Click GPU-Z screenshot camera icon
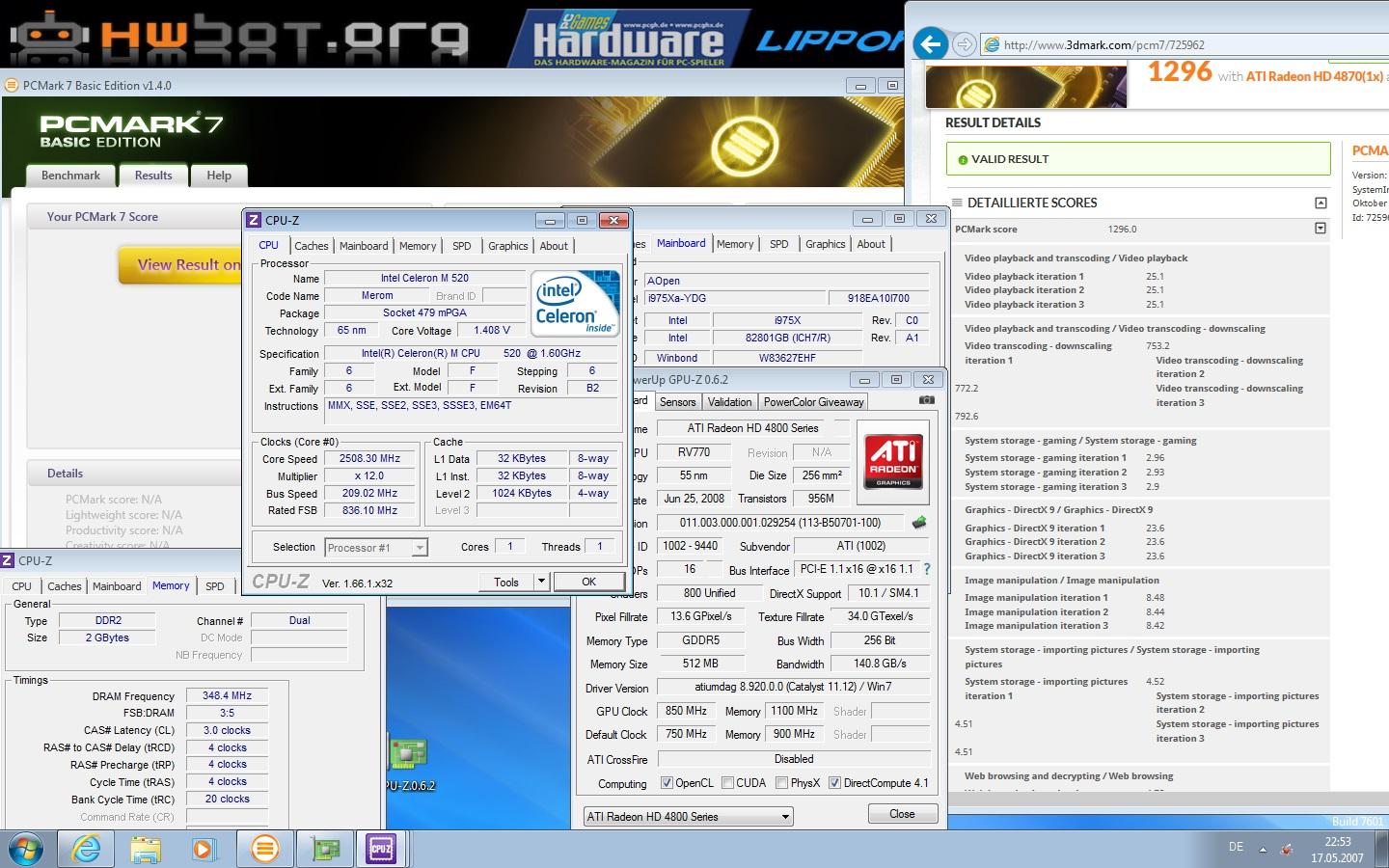The height and width of the screenshot is (868, 1389). pos(926,400)
